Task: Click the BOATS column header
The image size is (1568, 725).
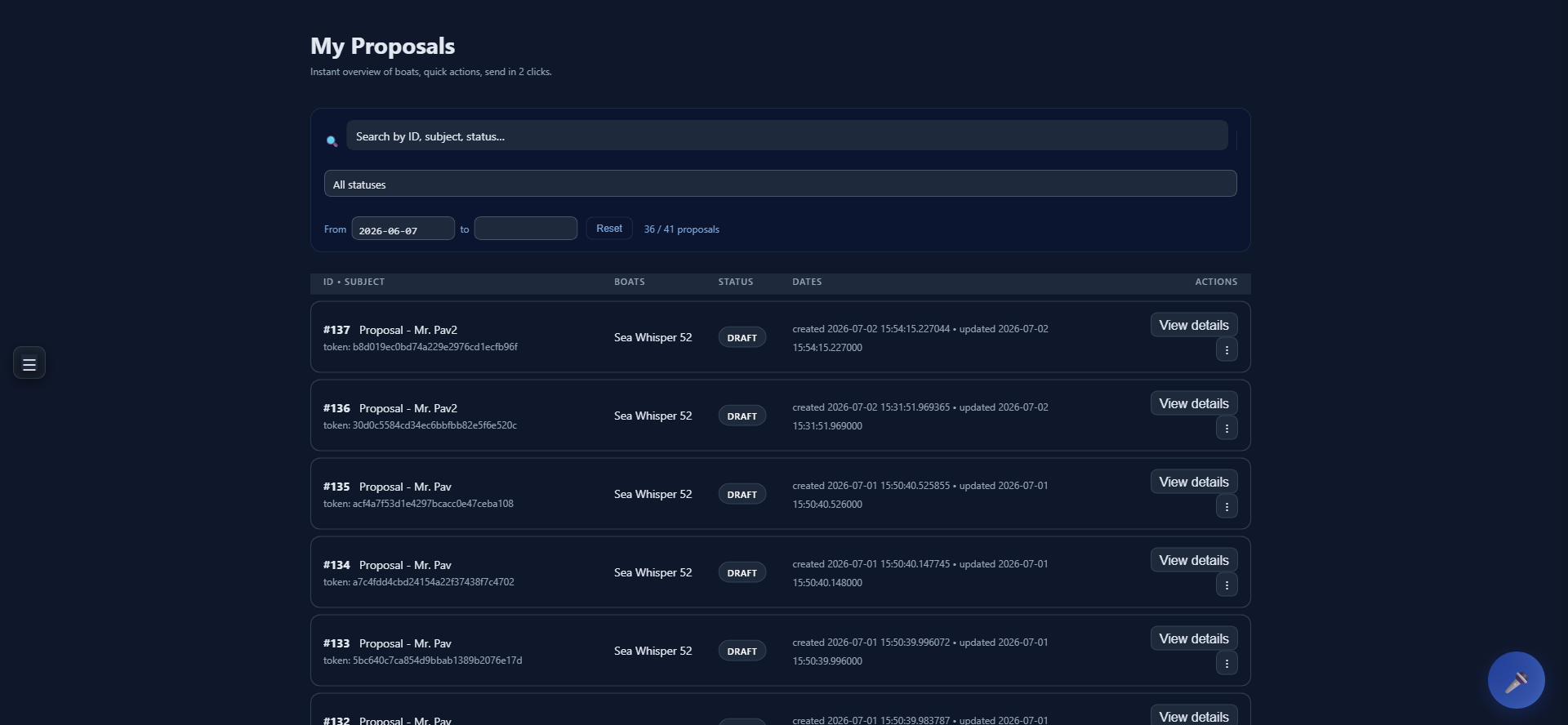Action: click(x=630, y=282)
